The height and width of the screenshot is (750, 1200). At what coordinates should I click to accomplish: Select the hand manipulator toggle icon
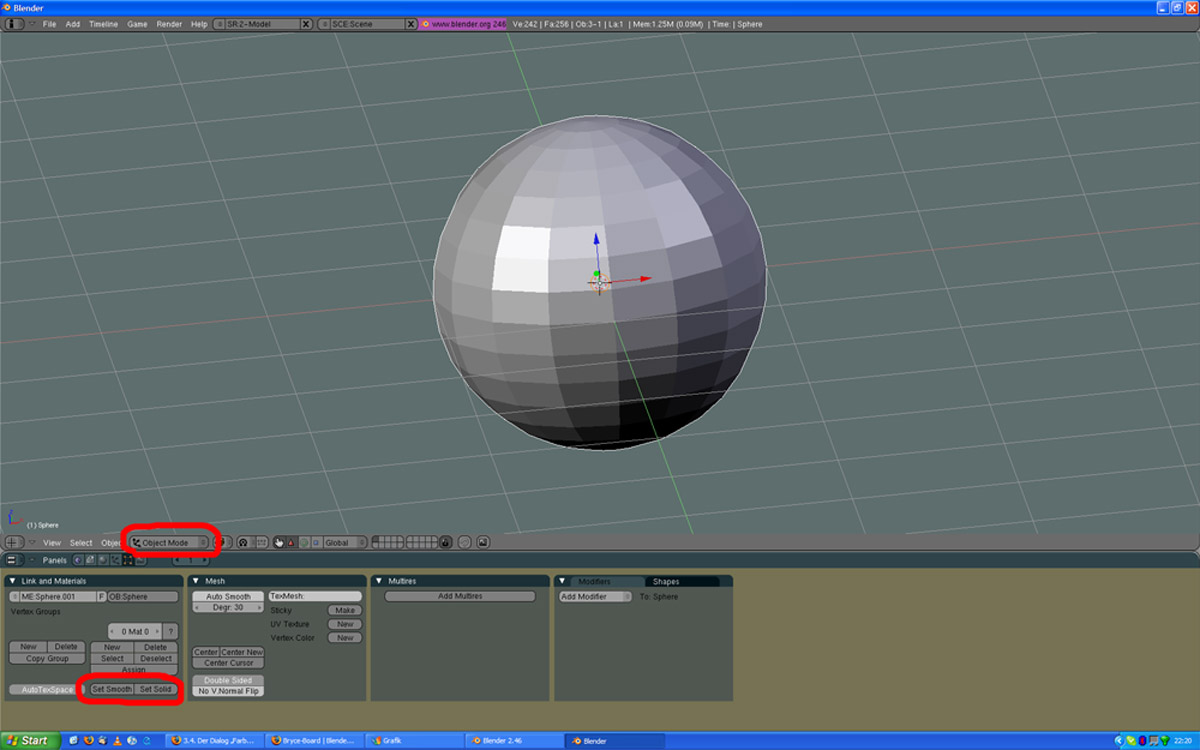tap(280, 542)
